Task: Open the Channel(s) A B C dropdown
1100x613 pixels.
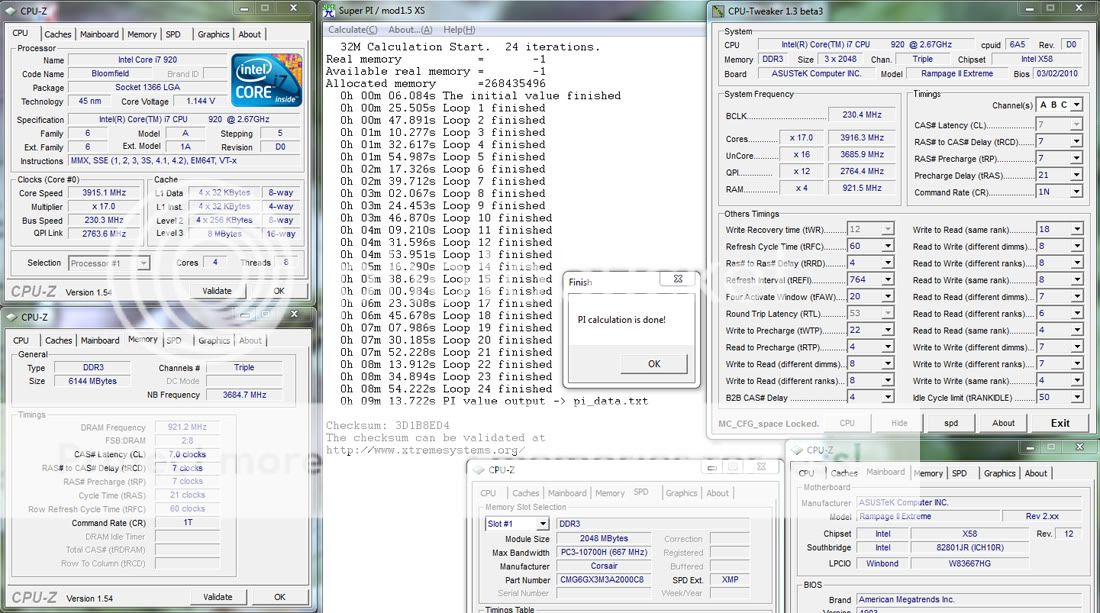Action: point(1076,105)
